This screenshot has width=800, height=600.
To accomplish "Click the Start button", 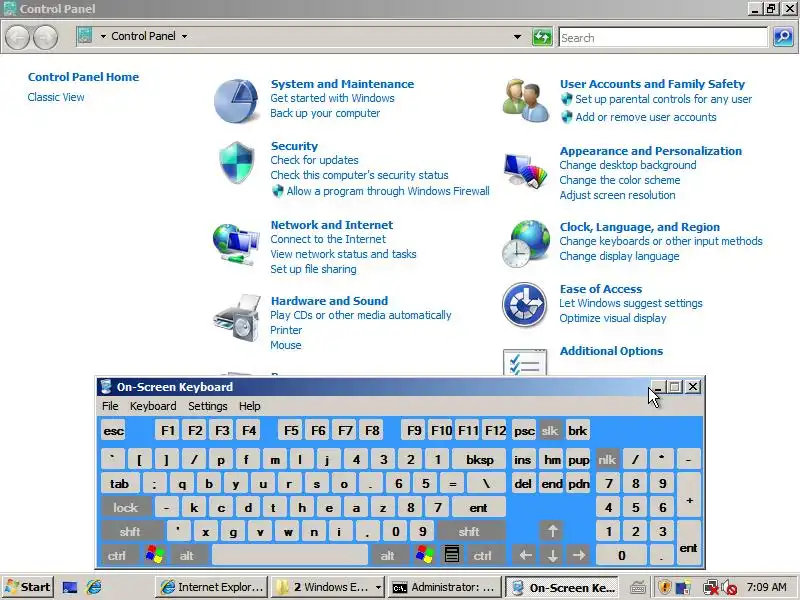I will [x=28, y=587].
